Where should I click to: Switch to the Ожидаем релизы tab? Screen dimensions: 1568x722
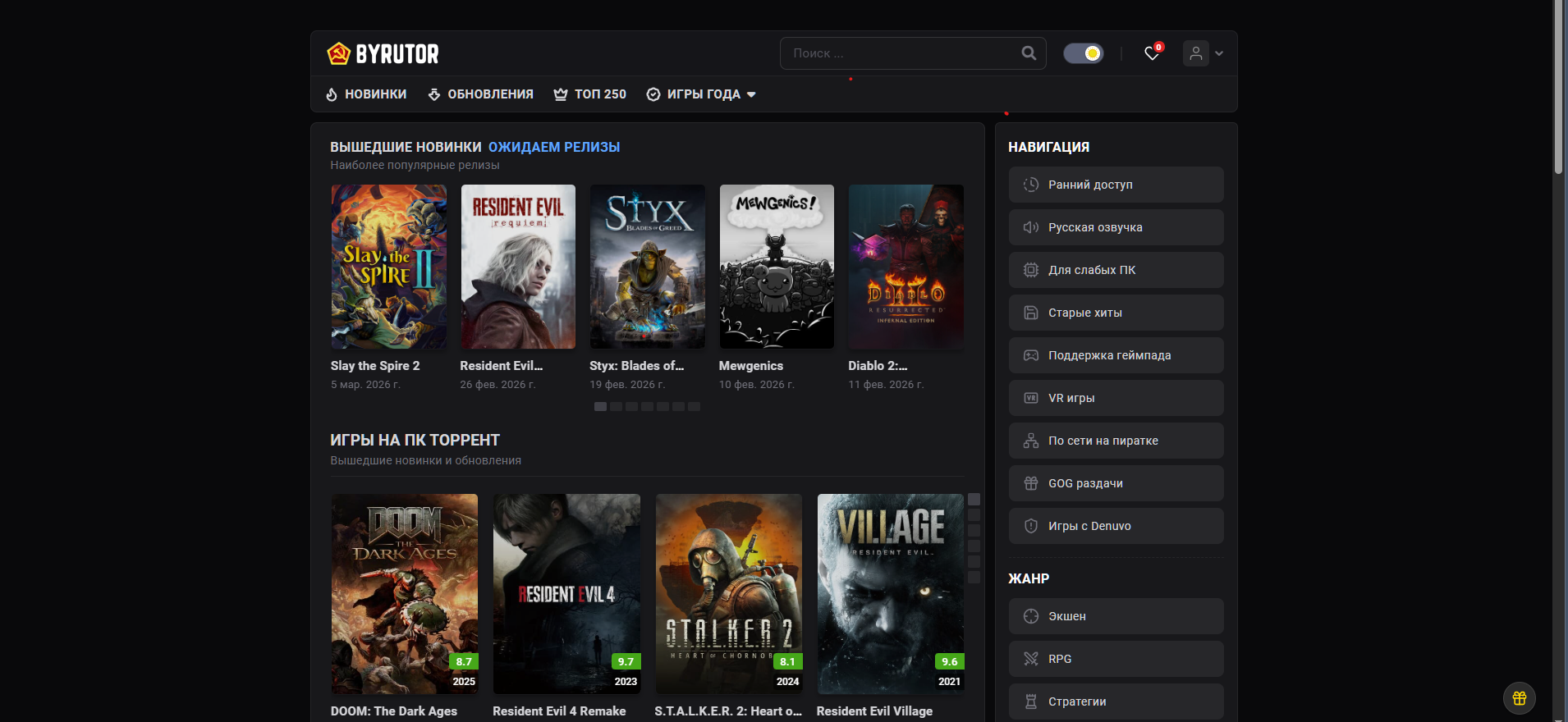click(554, 147)
